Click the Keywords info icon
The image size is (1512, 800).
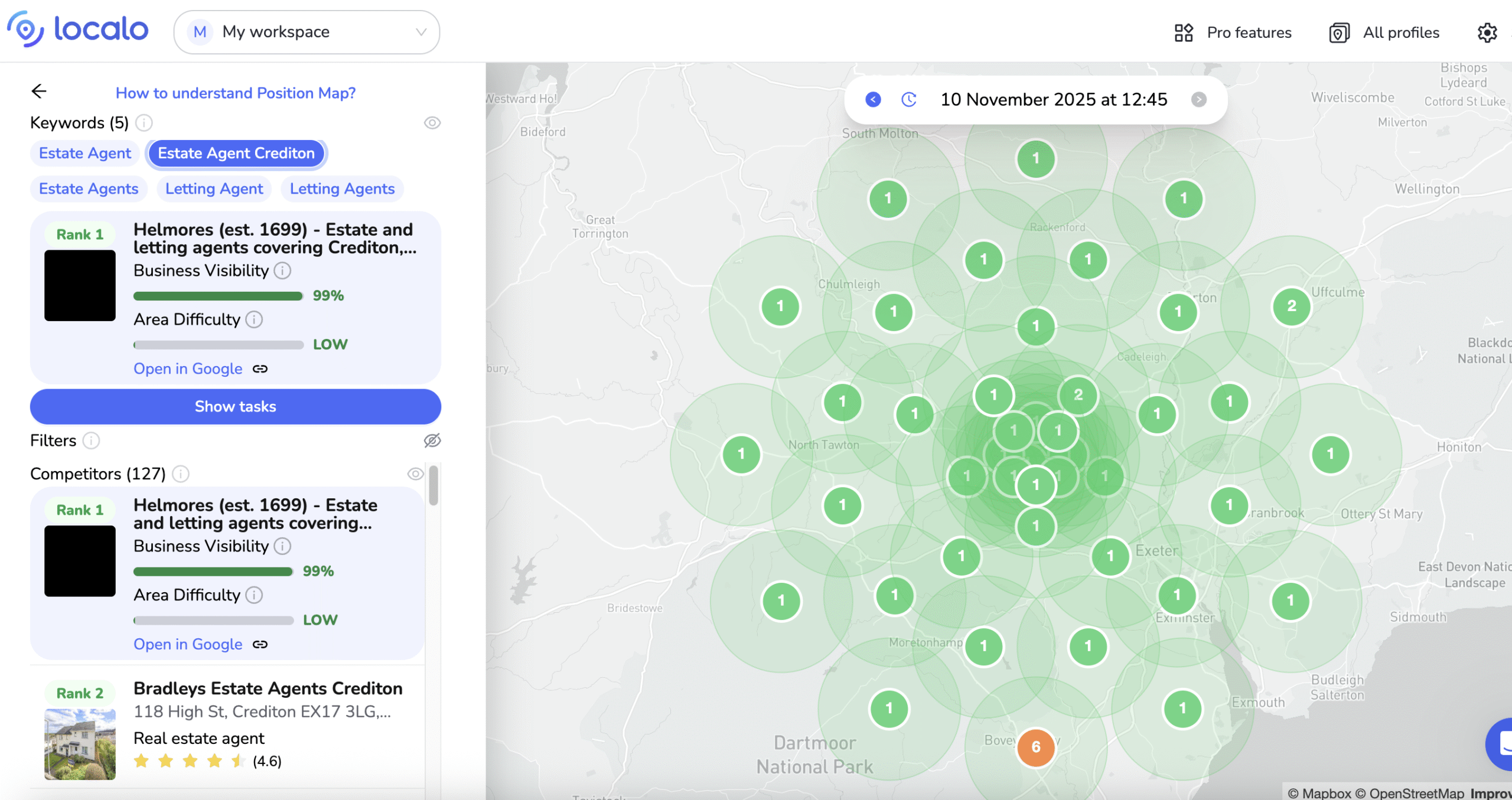click(x=144, y=123)
